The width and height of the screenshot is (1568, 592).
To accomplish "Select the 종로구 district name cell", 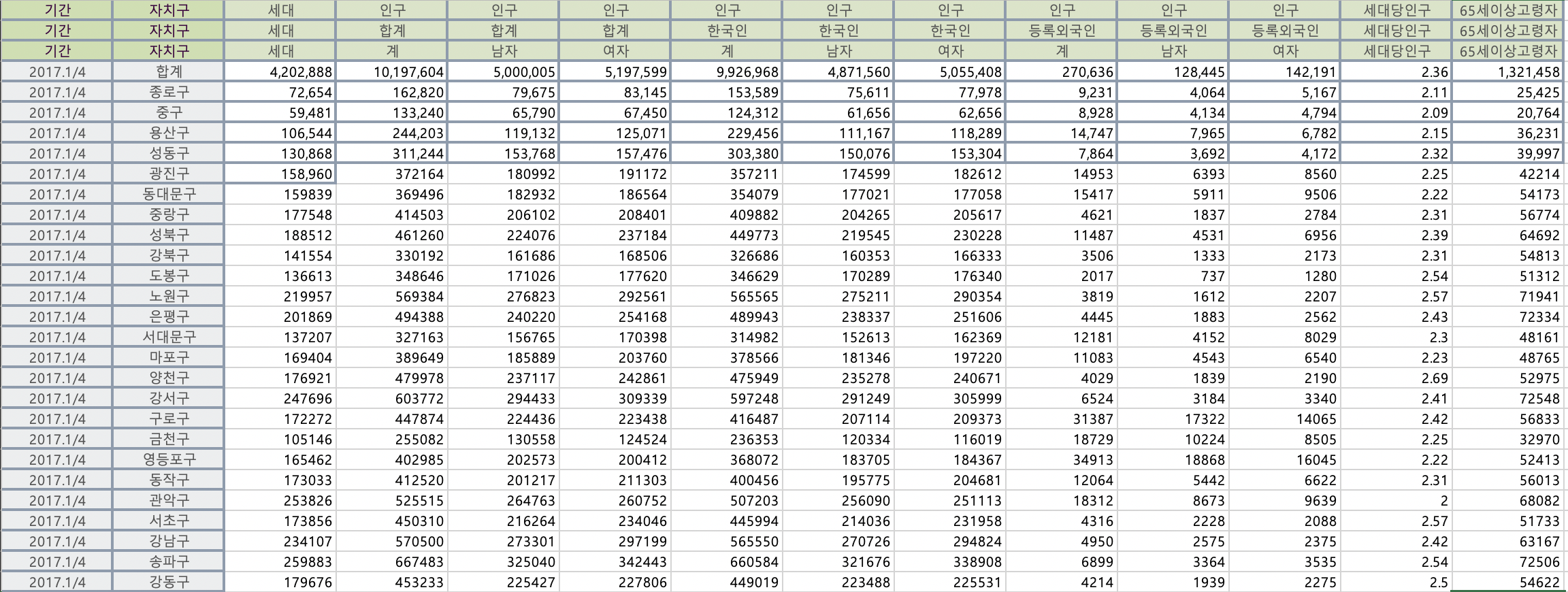I will point(168,92).
